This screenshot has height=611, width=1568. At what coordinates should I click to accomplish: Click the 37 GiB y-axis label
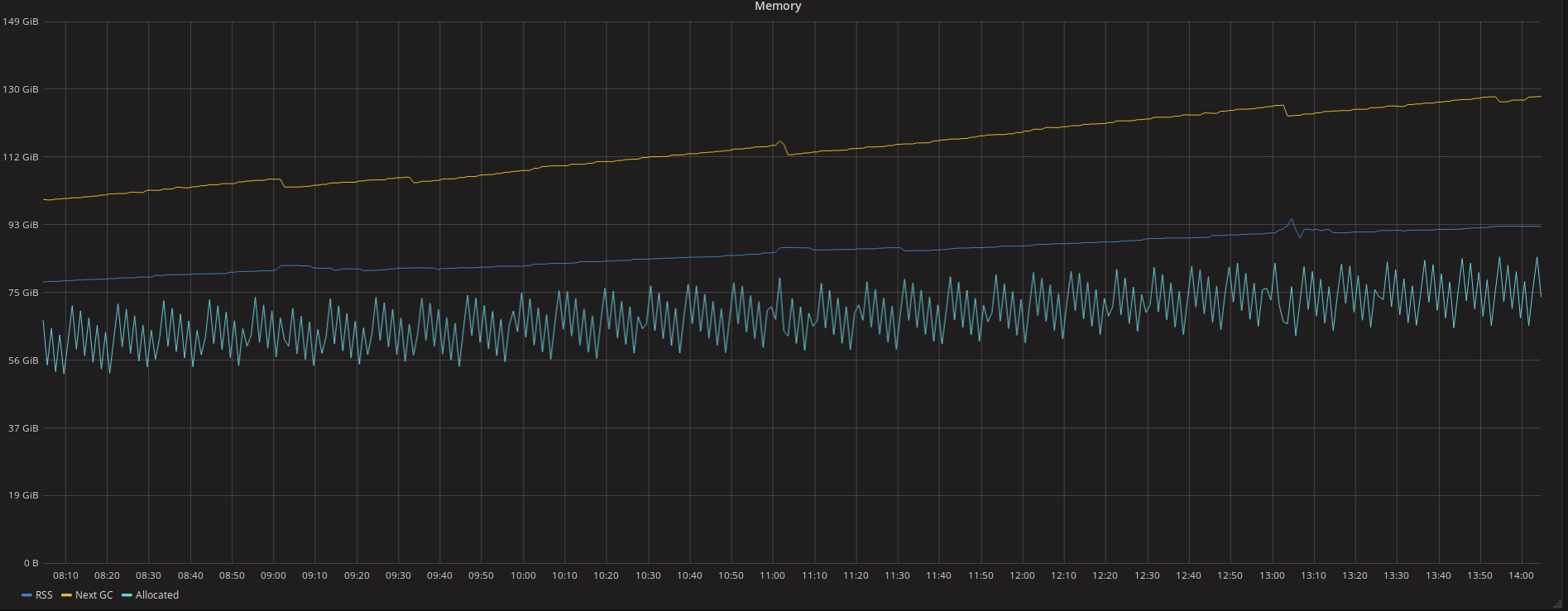click(23, 428)
